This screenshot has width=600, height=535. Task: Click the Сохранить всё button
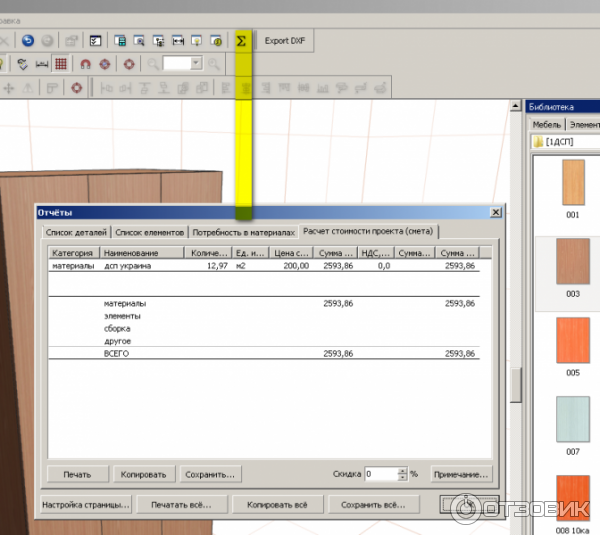pos(373,505)
